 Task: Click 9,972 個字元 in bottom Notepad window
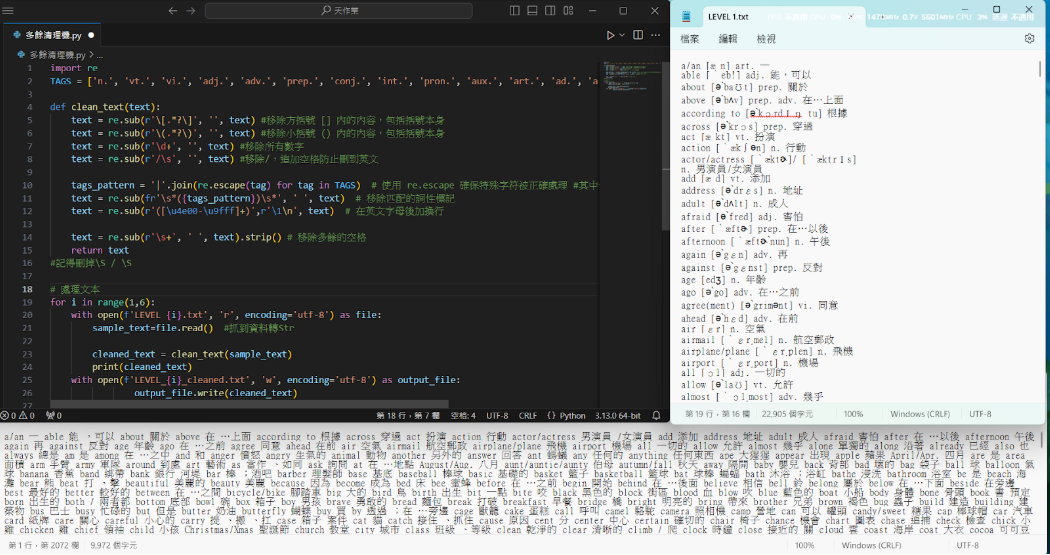(x=114, y=546)
